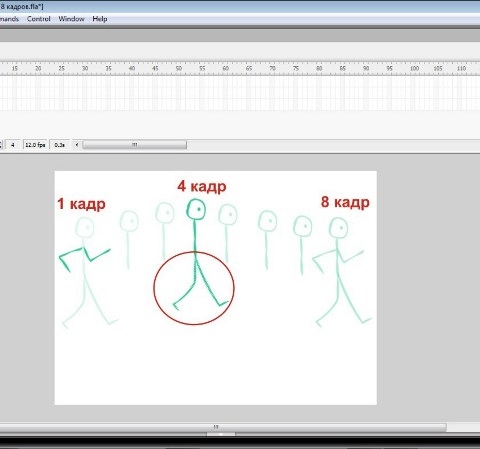Click frame 65 on the timeline ruler
This screenshot has width=480, height=449.
249,68
